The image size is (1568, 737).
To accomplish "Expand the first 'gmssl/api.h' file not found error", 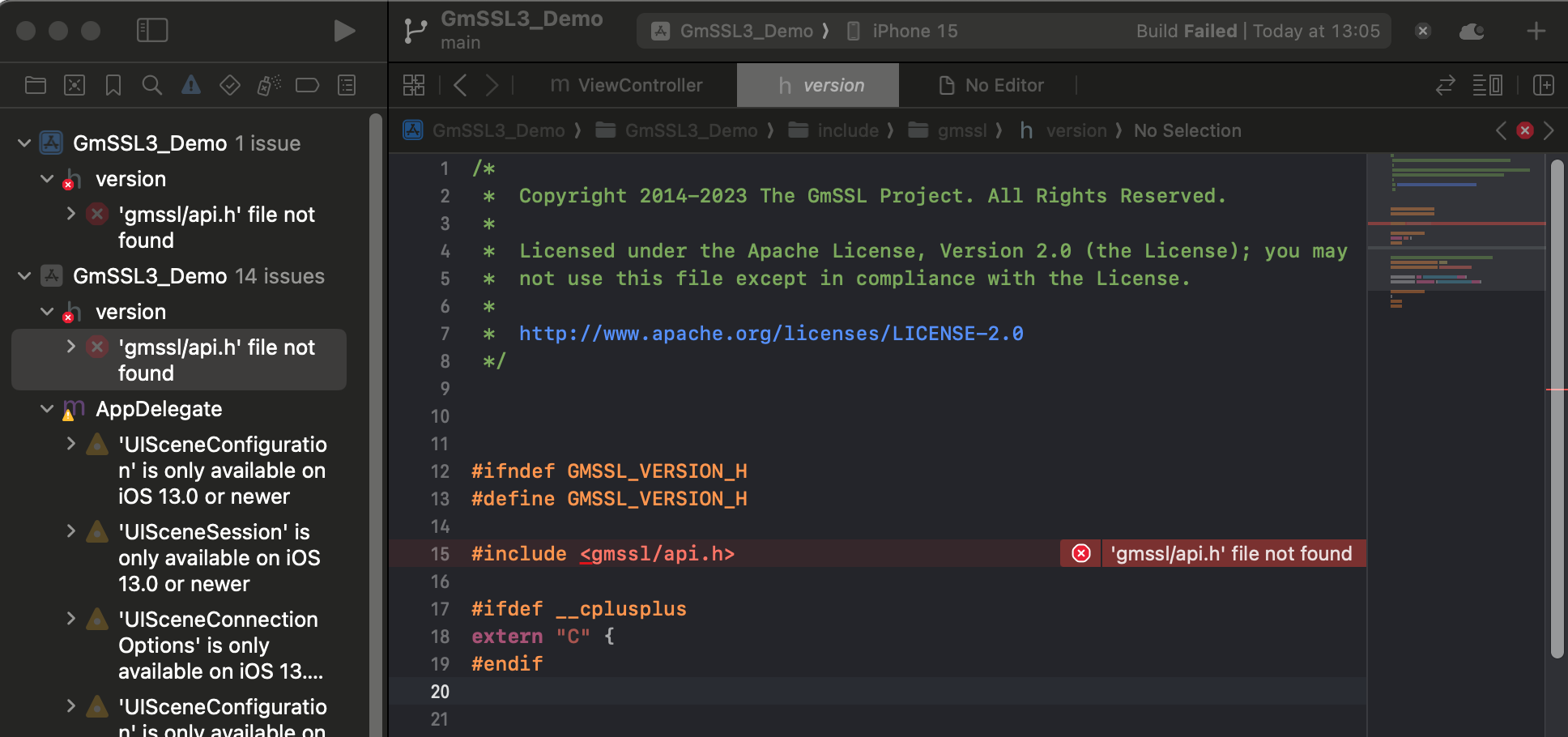I will (x=70, y=214).
